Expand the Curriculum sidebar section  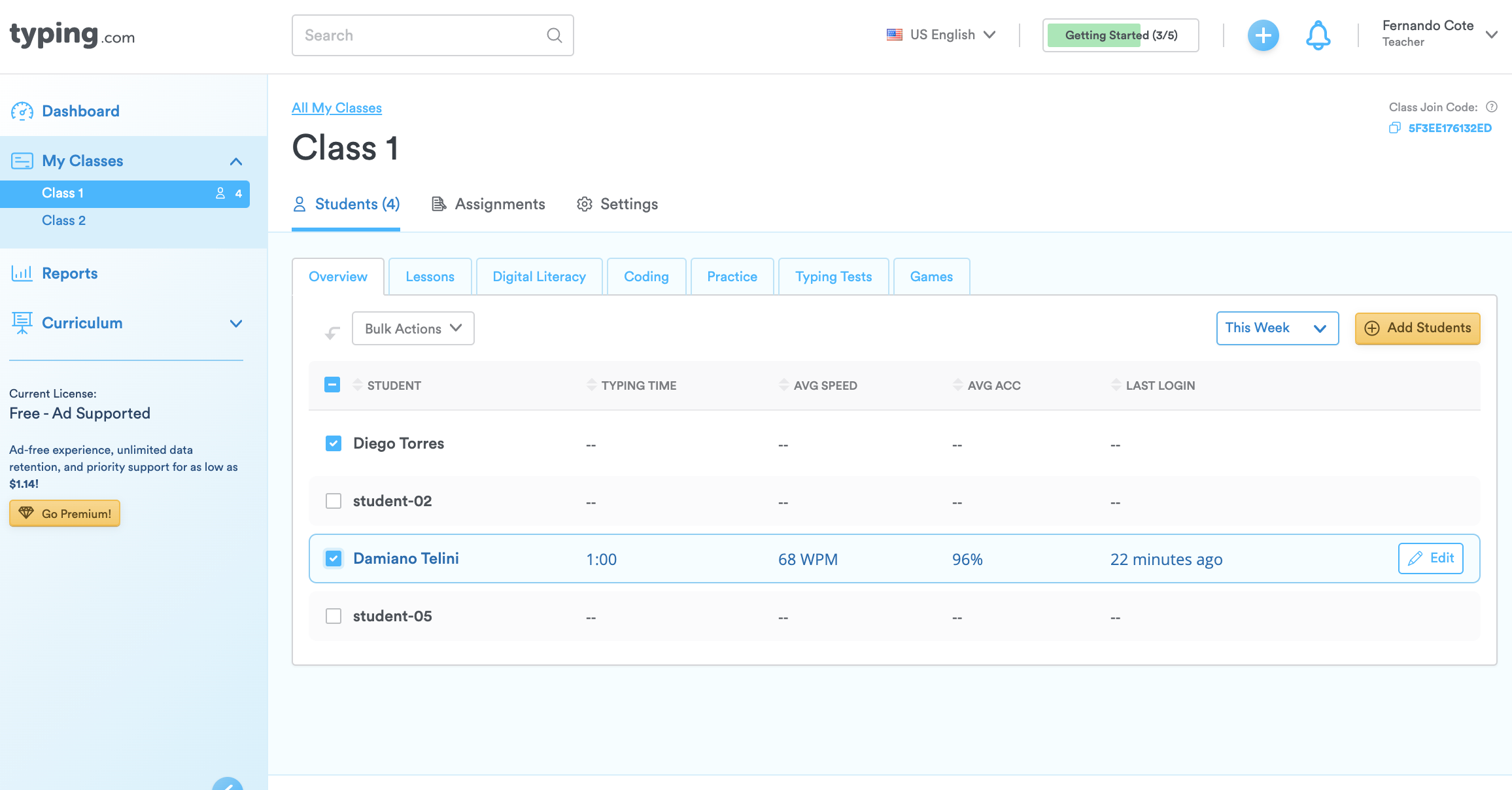(236, 323)
